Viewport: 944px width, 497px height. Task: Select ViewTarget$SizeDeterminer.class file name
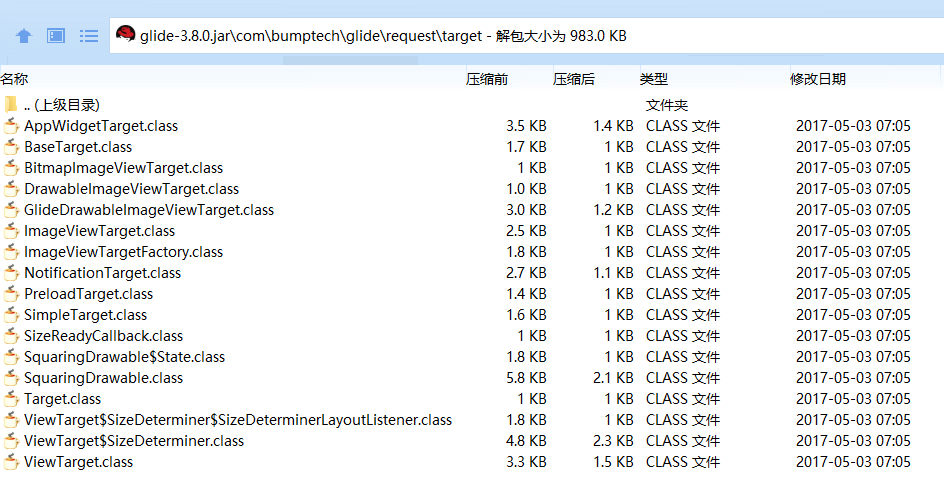(134, 441)
